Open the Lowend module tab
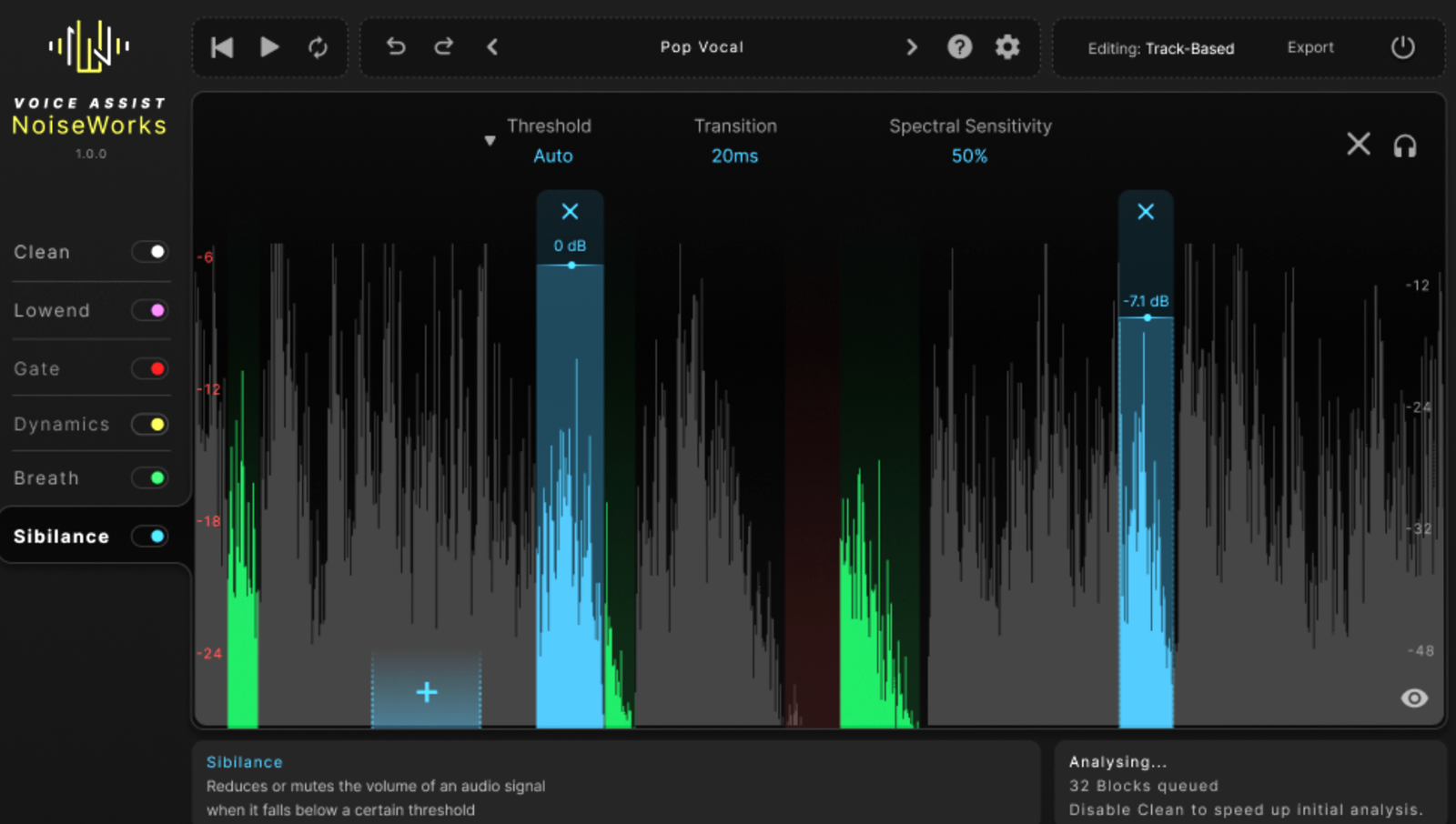Image resolution: width=1456 pixels, height=824 pixels. (x=52, y=310)
